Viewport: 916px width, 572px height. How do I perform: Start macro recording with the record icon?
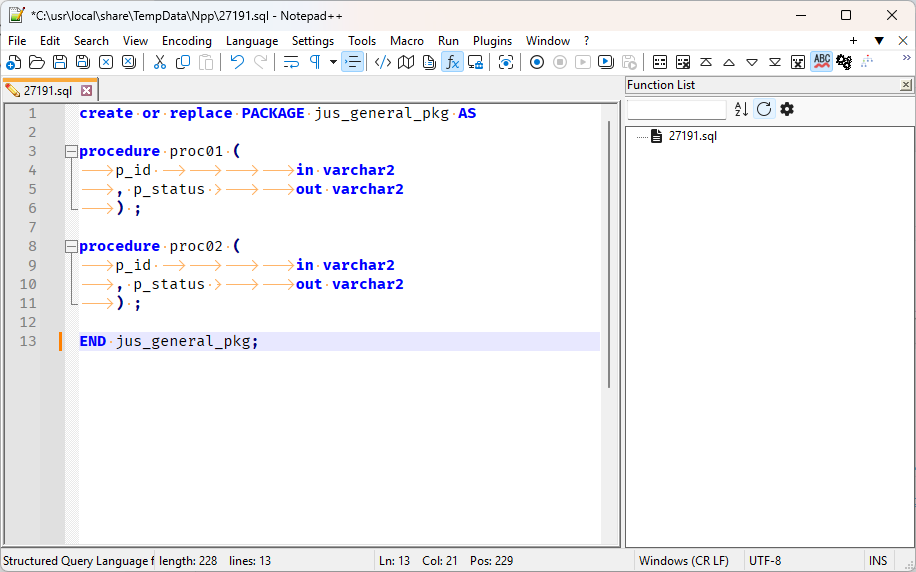pyautogui.click(x=537, y=62)
